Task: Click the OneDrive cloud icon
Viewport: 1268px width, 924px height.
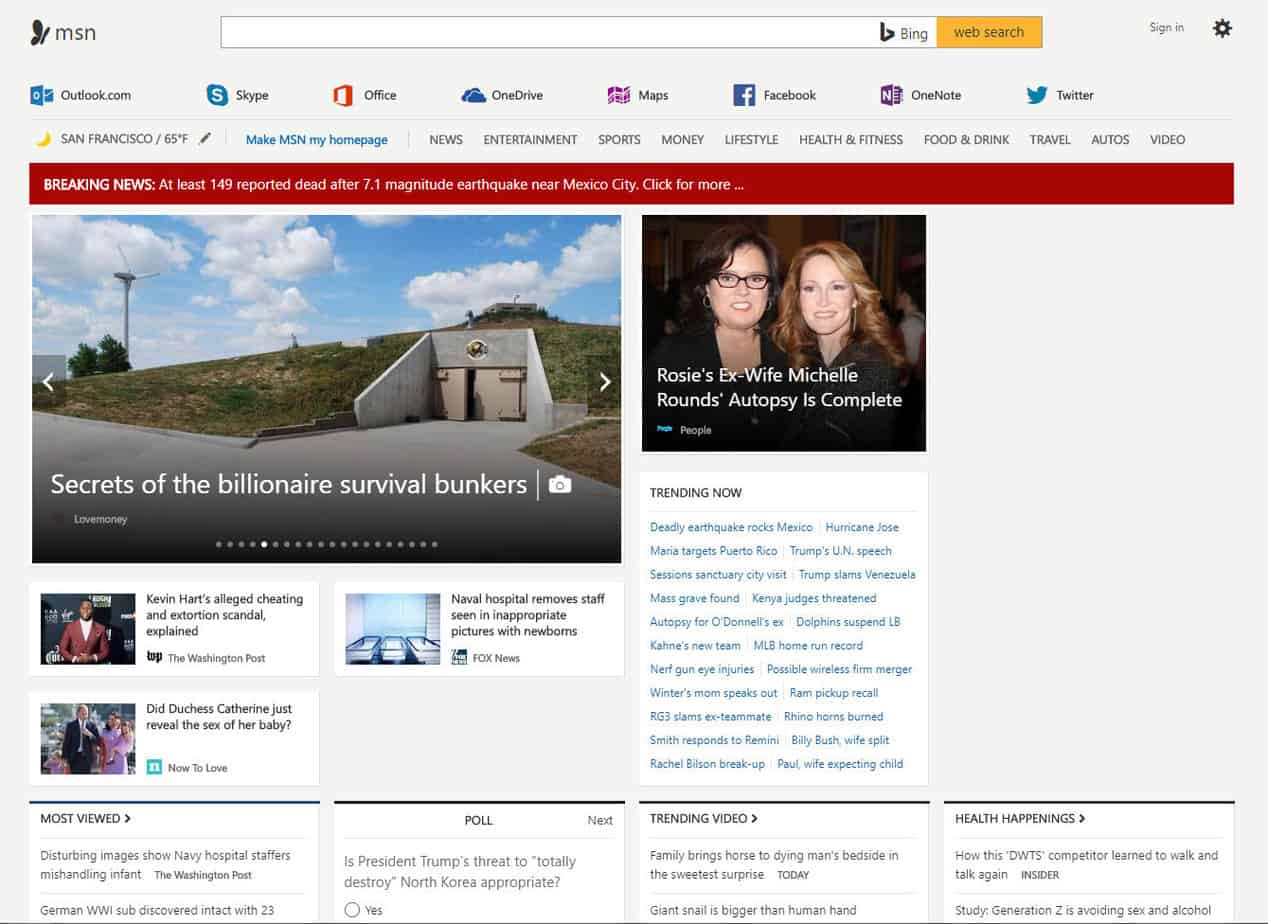Action: [473, 96]
